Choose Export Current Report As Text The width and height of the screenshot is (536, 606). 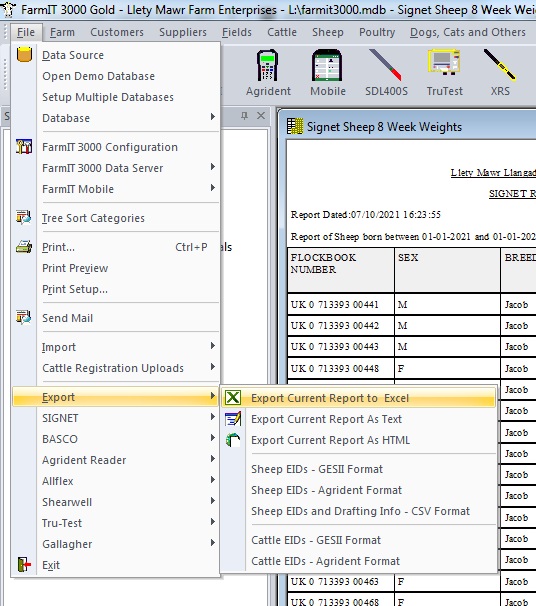(358, 419)
